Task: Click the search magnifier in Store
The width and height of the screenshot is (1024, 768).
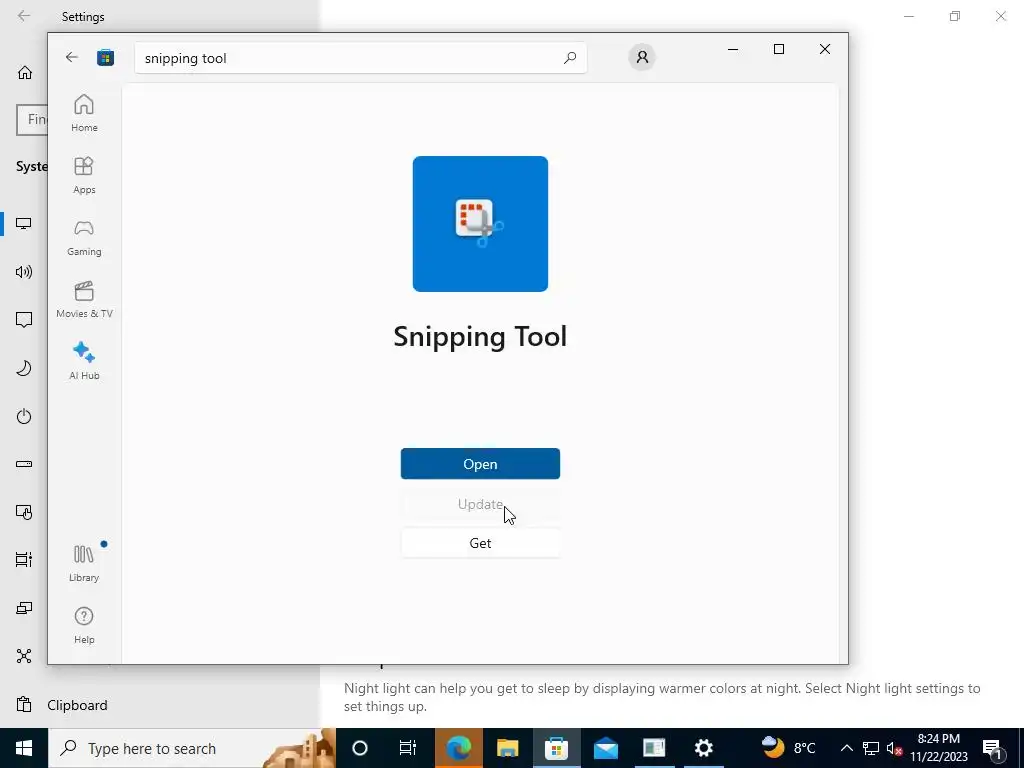Action: (x=569, y=58)
